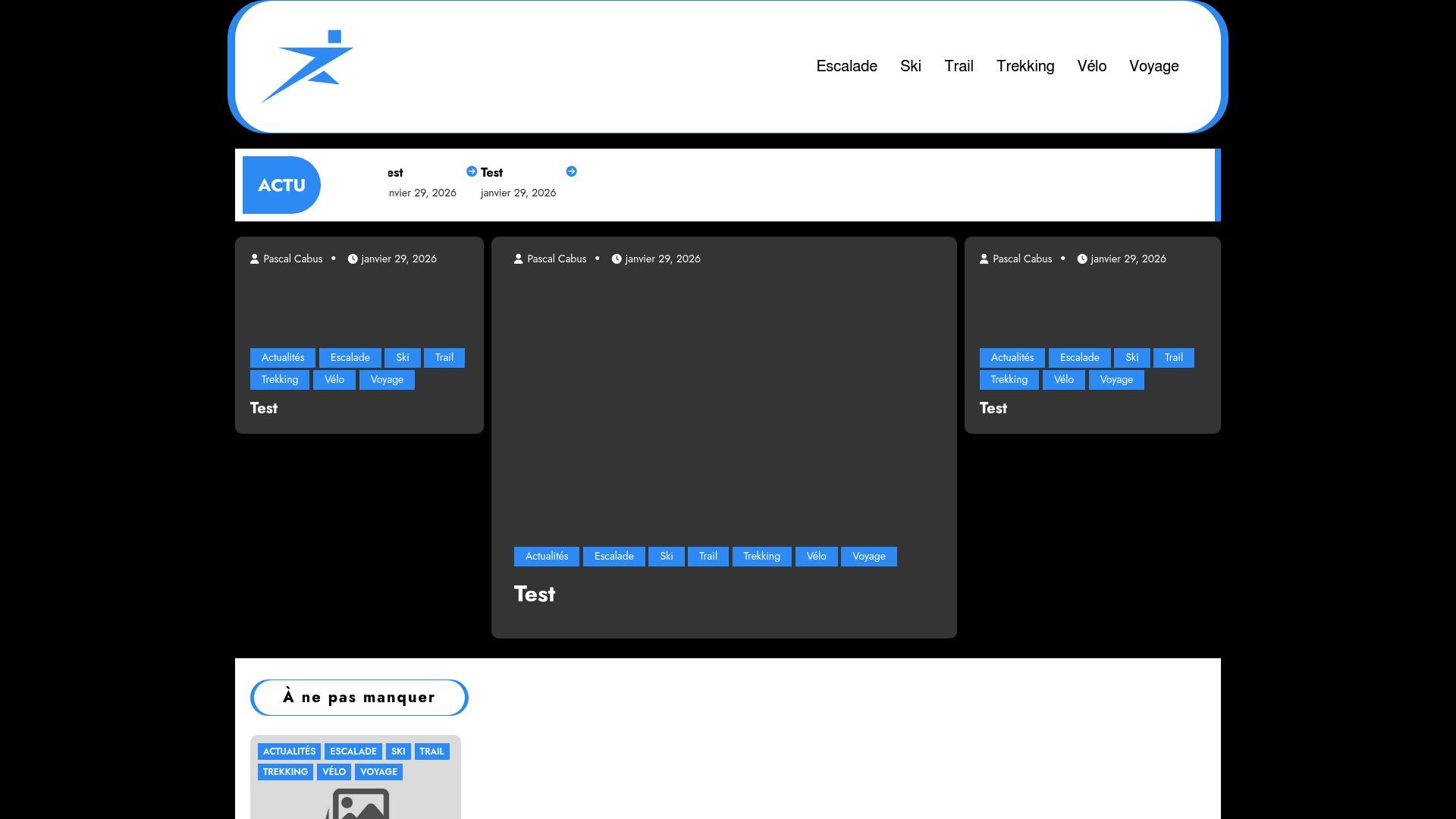Viewport: 1456px width, 819px height.
Task: Select uppercase TRAIL tag in bottom card
Action: [431, 752]
